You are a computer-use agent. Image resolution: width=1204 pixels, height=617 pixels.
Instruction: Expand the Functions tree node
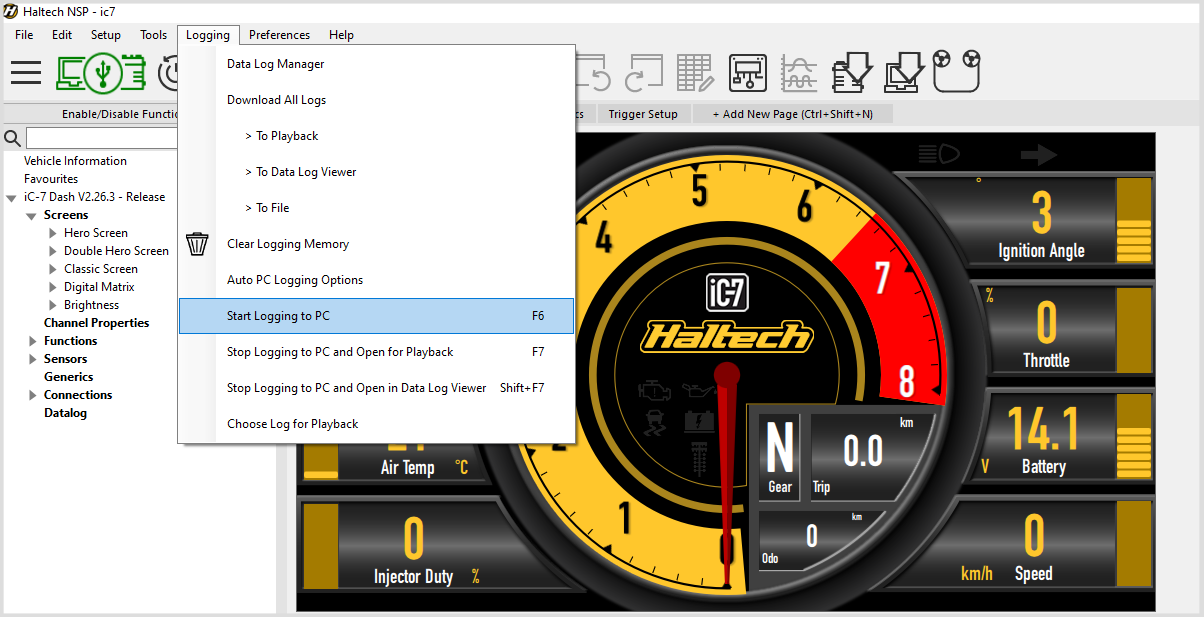pos(33,342)
